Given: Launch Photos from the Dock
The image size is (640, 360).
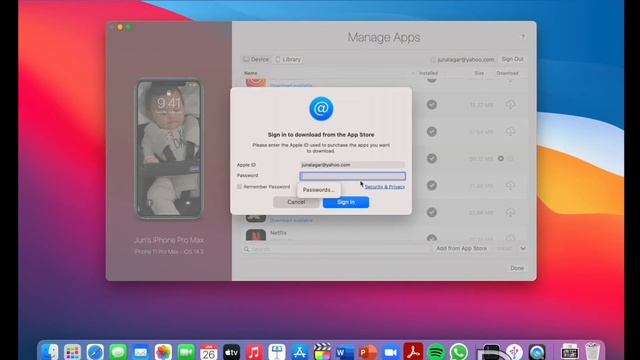Looking at the screenshot, I should pyautogui.click(x=163, y=352).
